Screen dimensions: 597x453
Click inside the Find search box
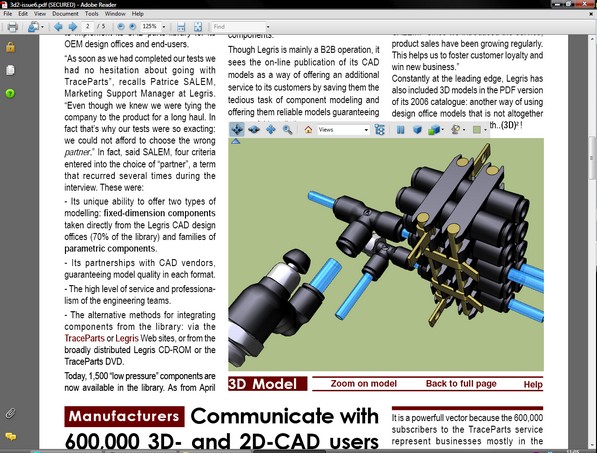(238, 27)
